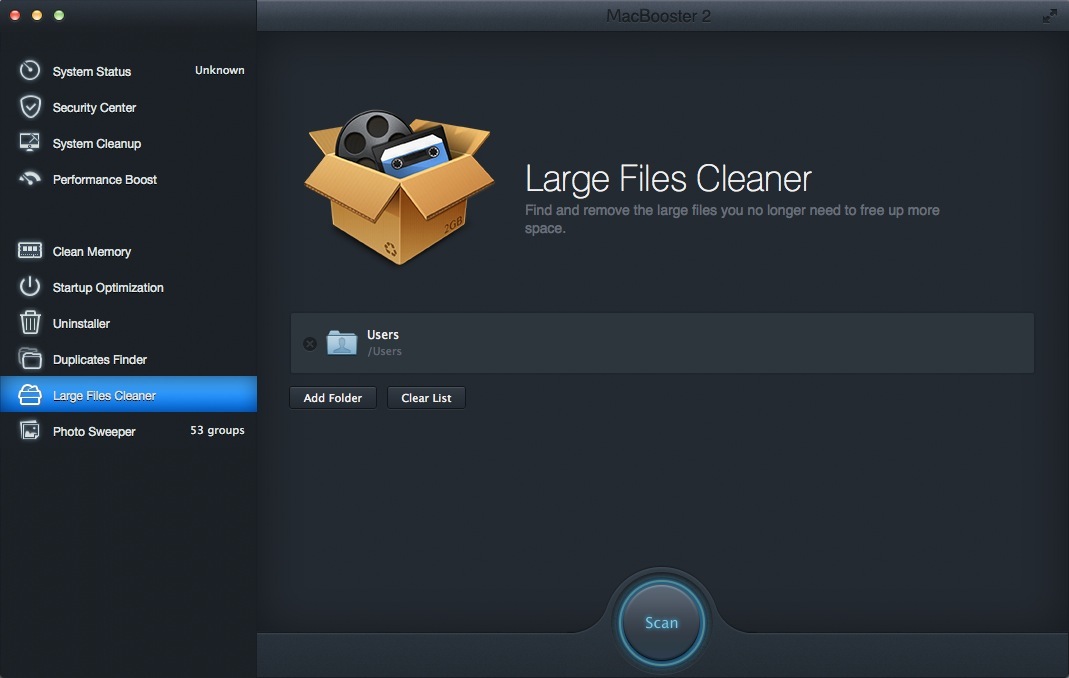1069x678 pixels.
Task: Click the Large Files Cleaner box icon in sidebar
Action: pyautogui.click(x=29, y=395)
